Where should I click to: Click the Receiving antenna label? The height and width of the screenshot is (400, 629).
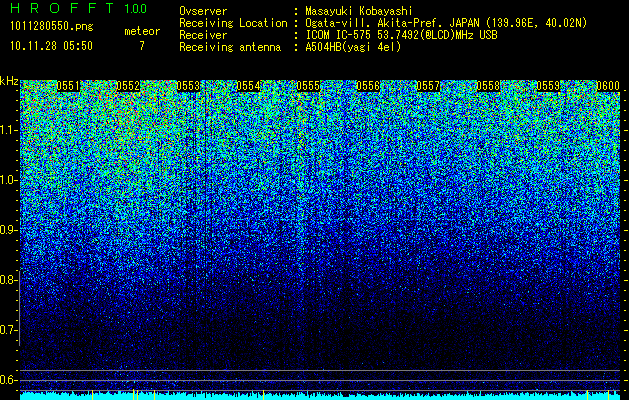[230, 47]
